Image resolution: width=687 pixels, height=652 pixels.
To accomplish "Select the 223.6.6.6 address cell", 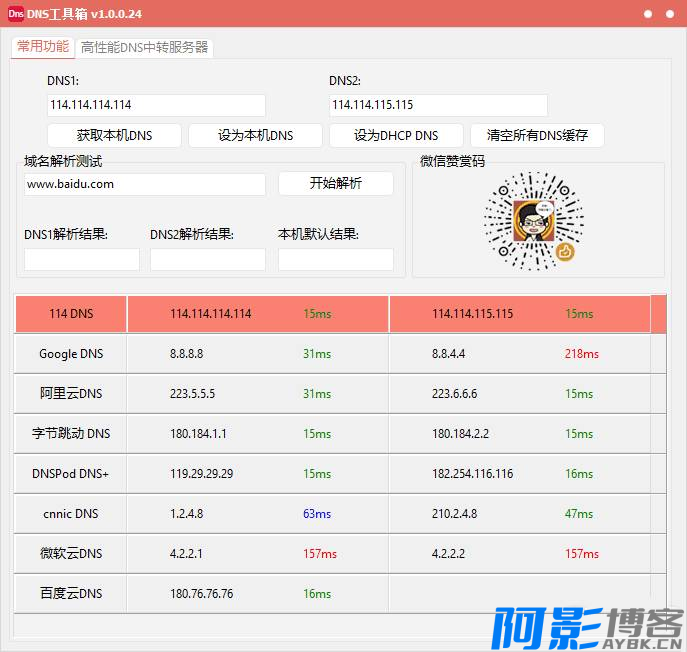I will [x=454, y=393].
